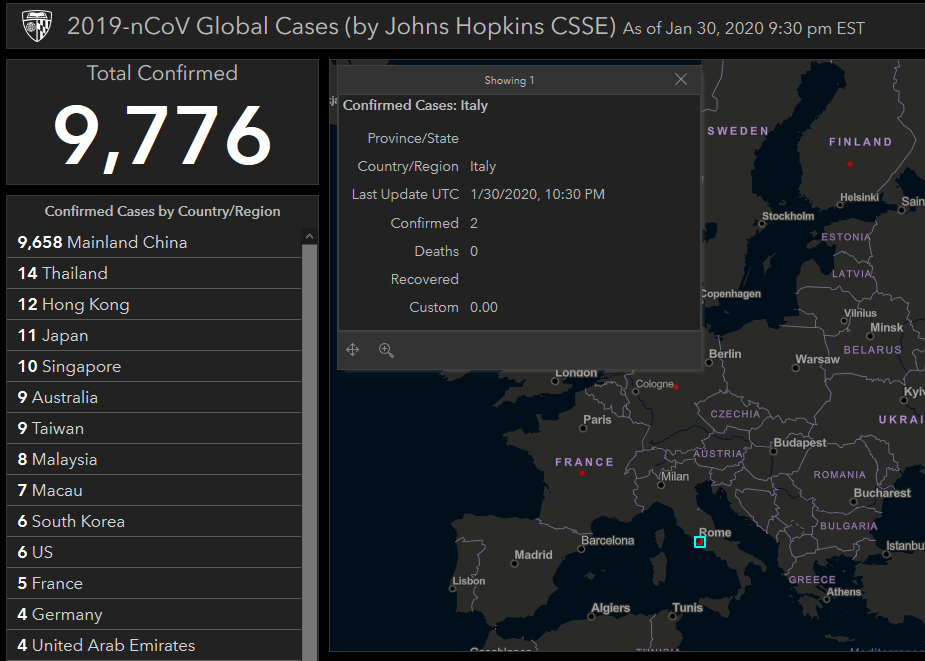The width and height of the screenshot is (925, 661).
Task: Select the Thailand row in list
Action: click(154, 273)
